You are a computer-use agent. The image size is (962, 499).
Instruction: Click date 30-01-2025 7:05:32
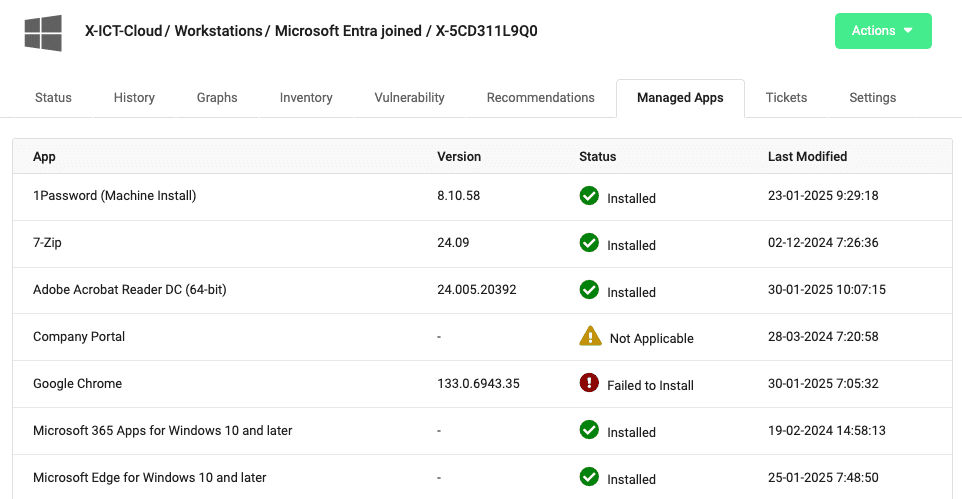[x=823, y=384]
